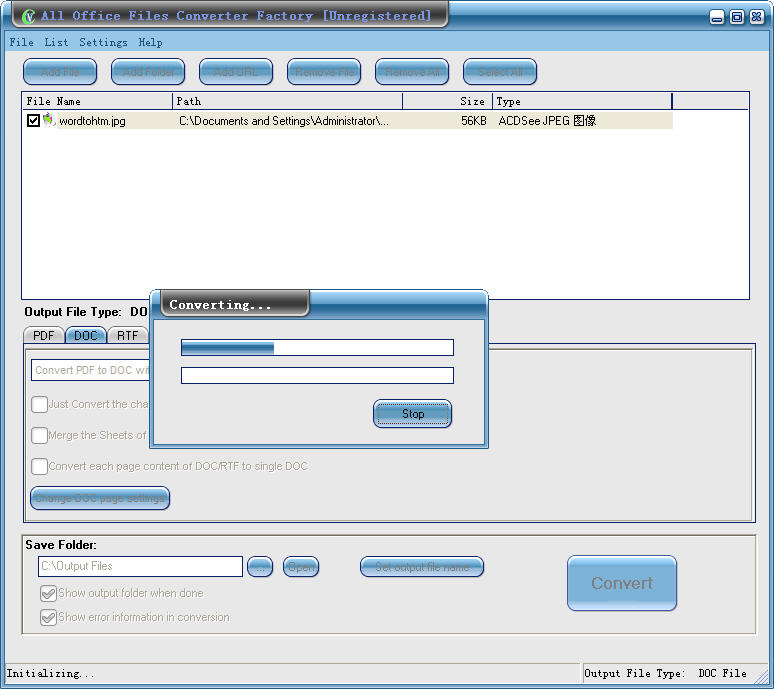Select the wordtohtm.jpg file name

pyautogui.click(x=92, y=121)
